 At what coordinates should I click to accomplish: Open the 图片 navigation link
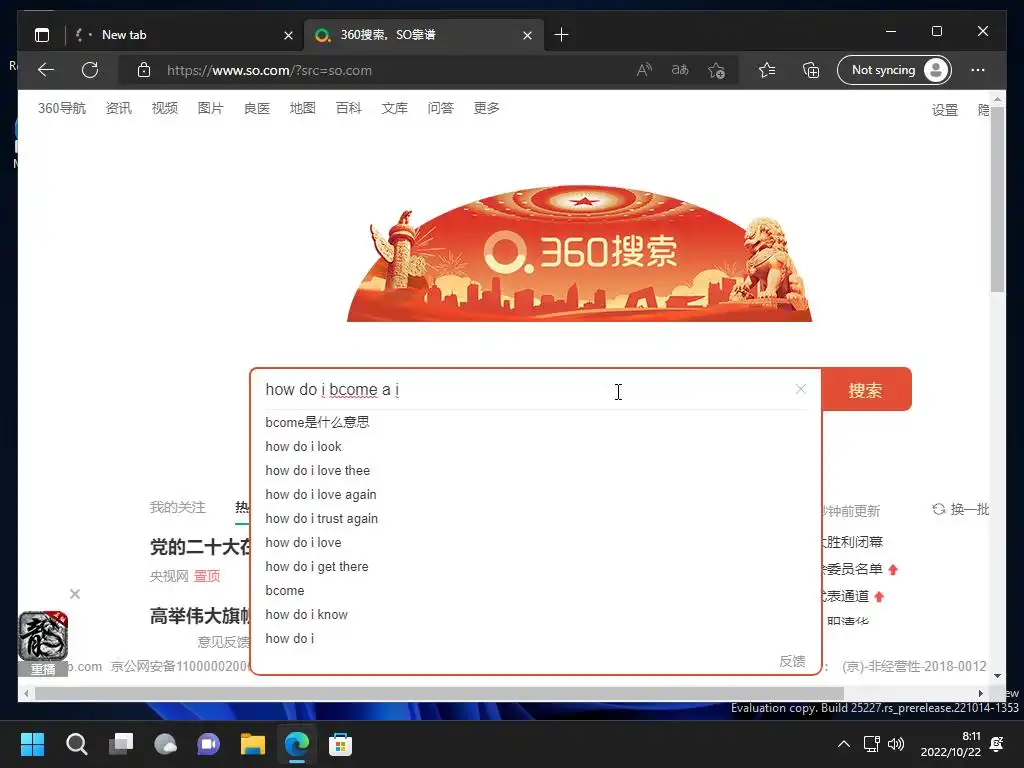point(210,108)
